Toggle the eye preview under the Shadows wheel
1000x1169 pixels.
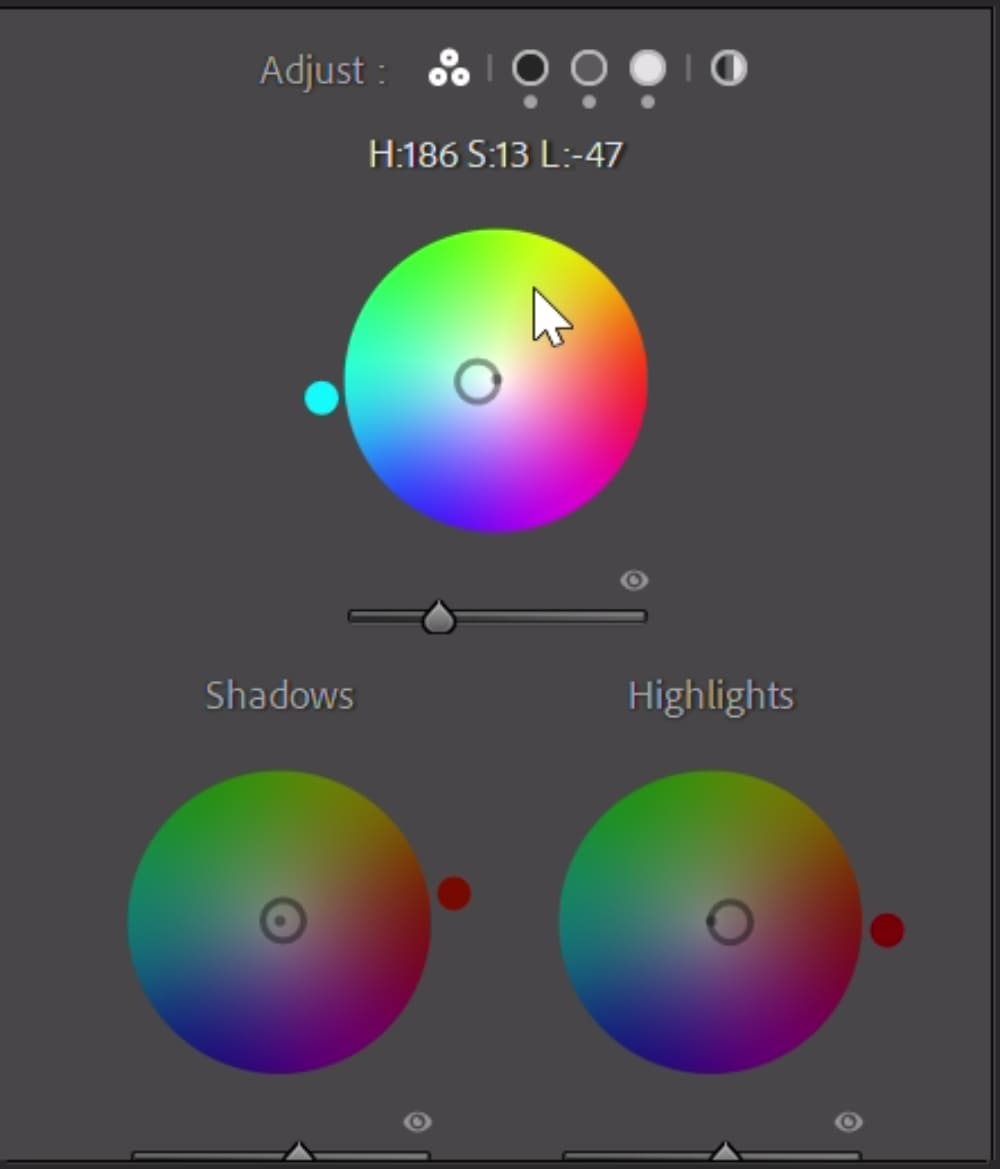pos(417,1122)
